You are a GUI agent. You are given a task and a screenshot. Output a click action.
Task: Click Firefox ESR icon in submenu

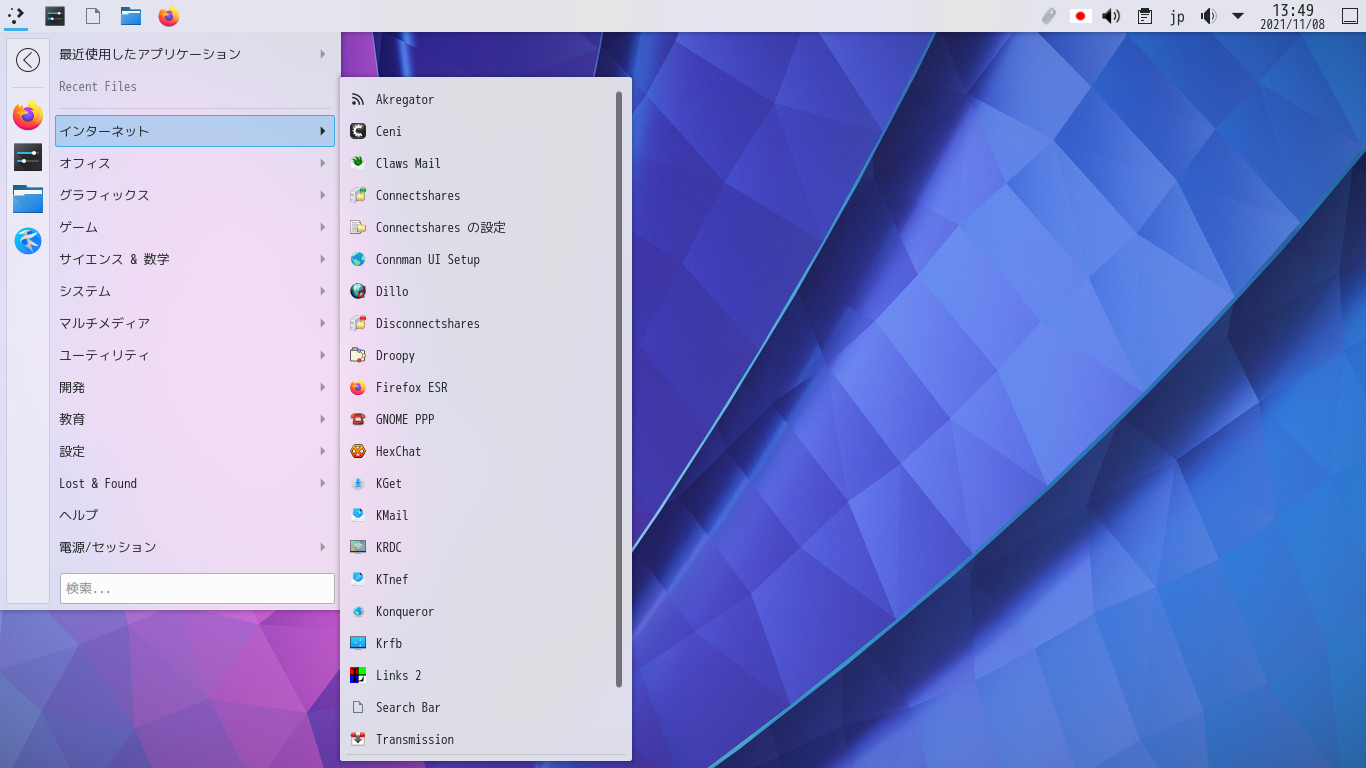point(358,387)
